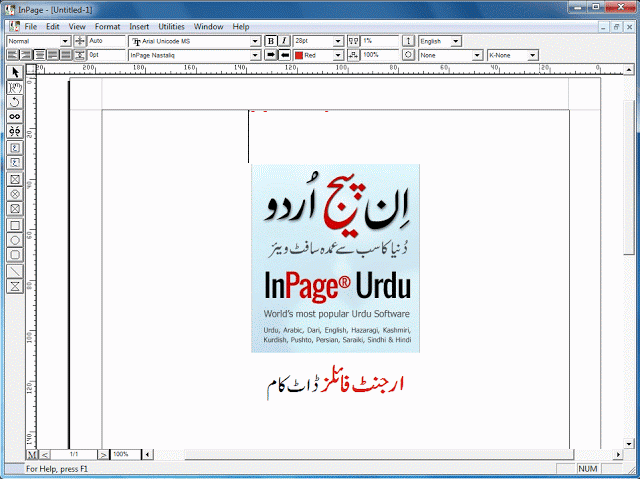
Task: Open the 28pt font size dropdown
Action: pos(338,41)
